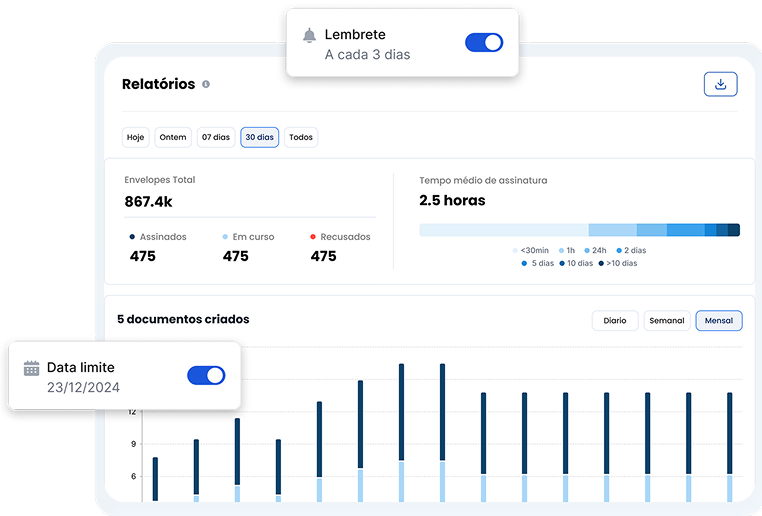This screenshot has height=516, width=762.
Task: Click the Em curso light blue dot
Action: point(225,237)
